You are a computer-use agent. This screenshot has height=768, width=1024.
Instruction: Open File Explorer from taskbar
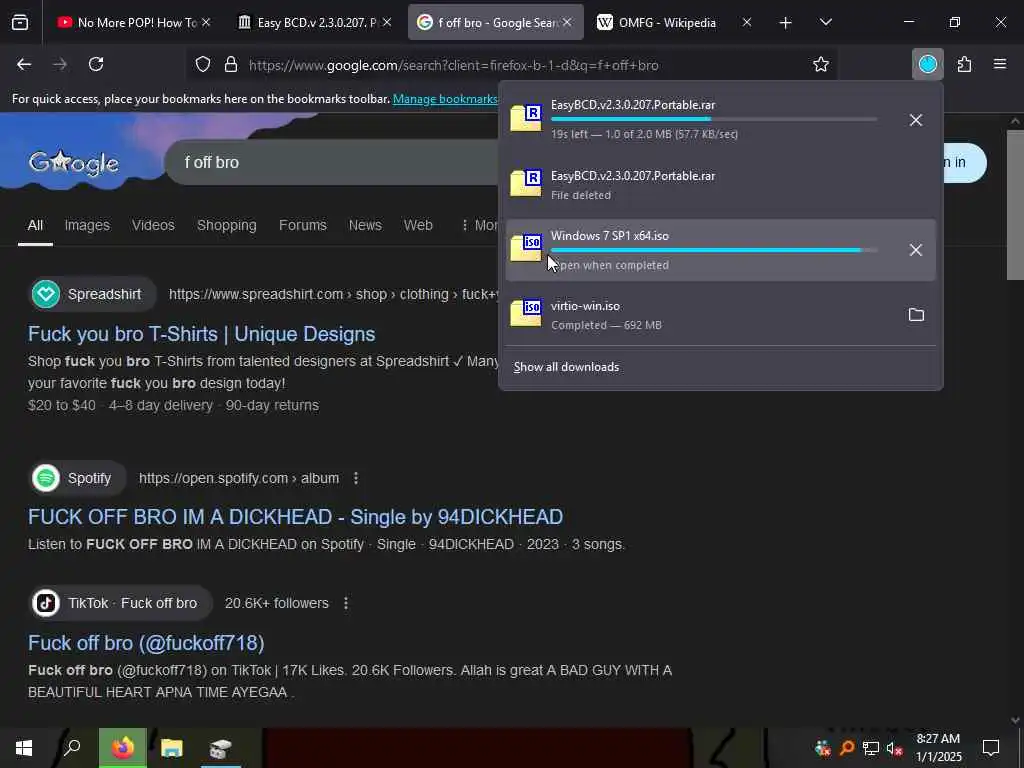pyautogui.click(x=172, y=748)
